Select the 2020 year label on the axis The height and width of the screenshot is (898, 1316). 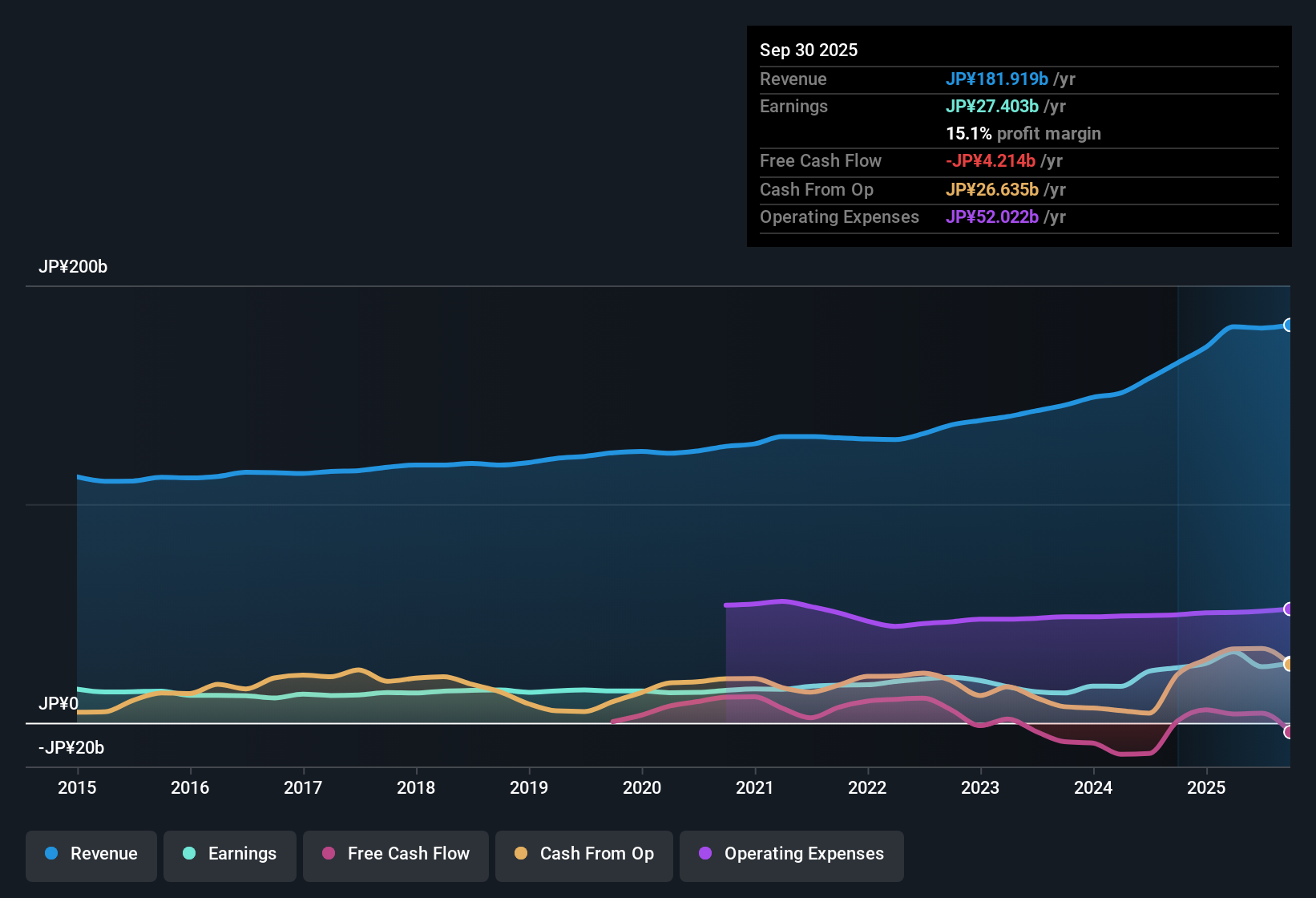[x=642, y=788]
